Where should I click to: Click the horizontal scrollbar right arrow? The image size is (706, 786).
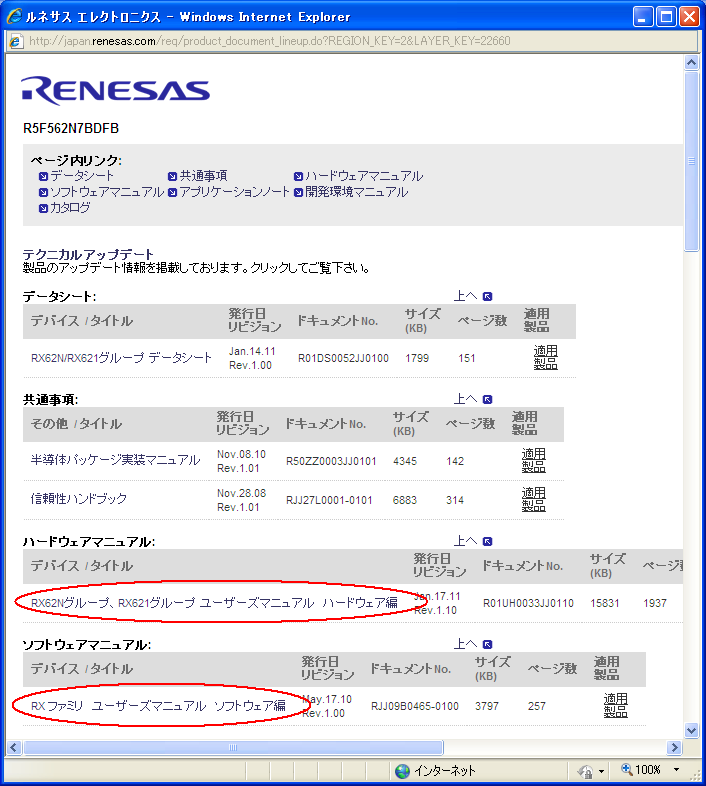675,747
